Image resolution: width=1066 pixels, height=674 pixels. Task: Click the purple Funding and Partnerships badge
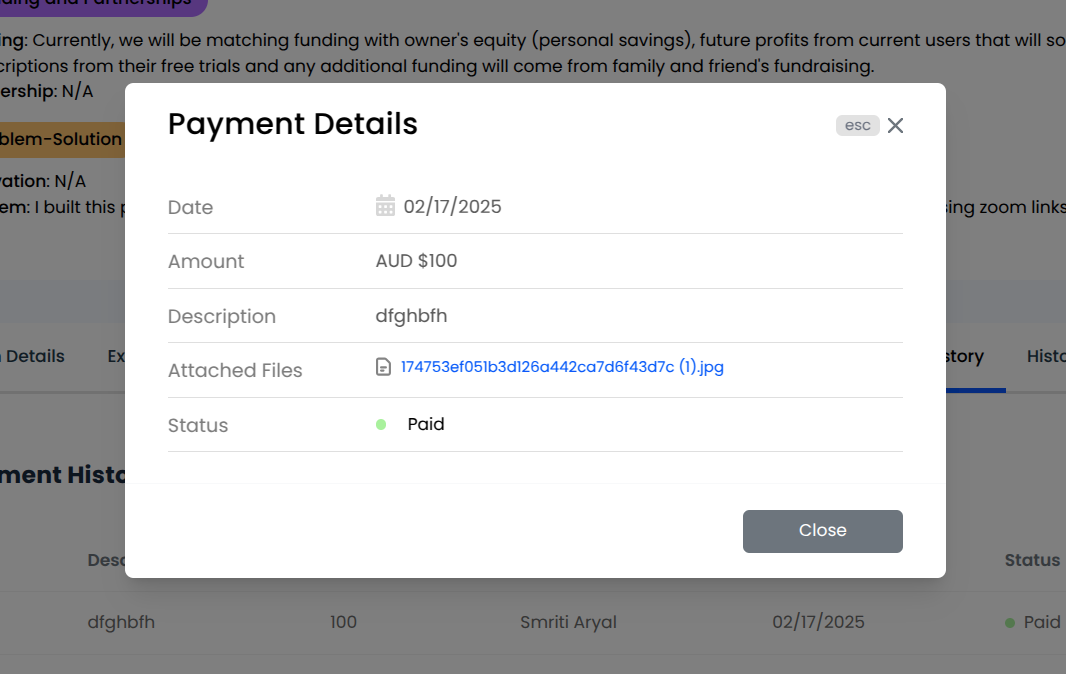coord(100,6)
